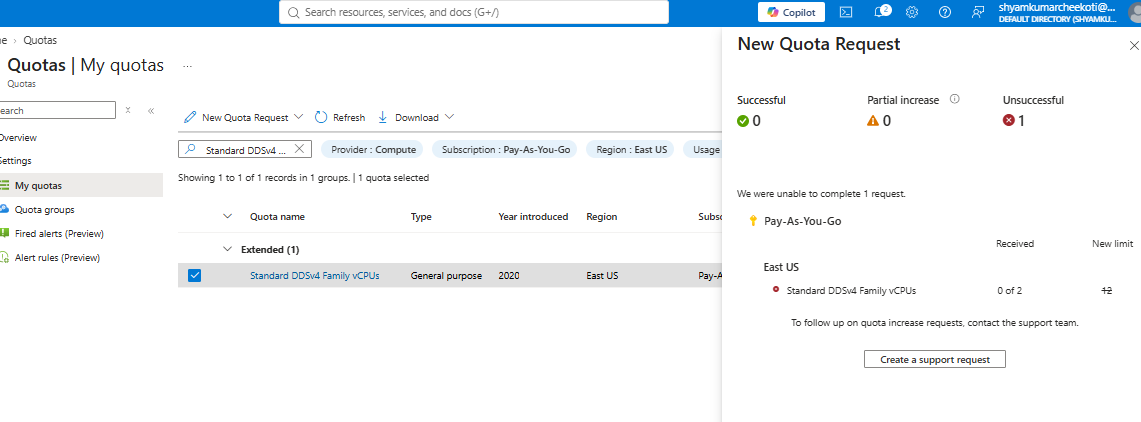Open the Region : East US filter

[x=630, y=149]
